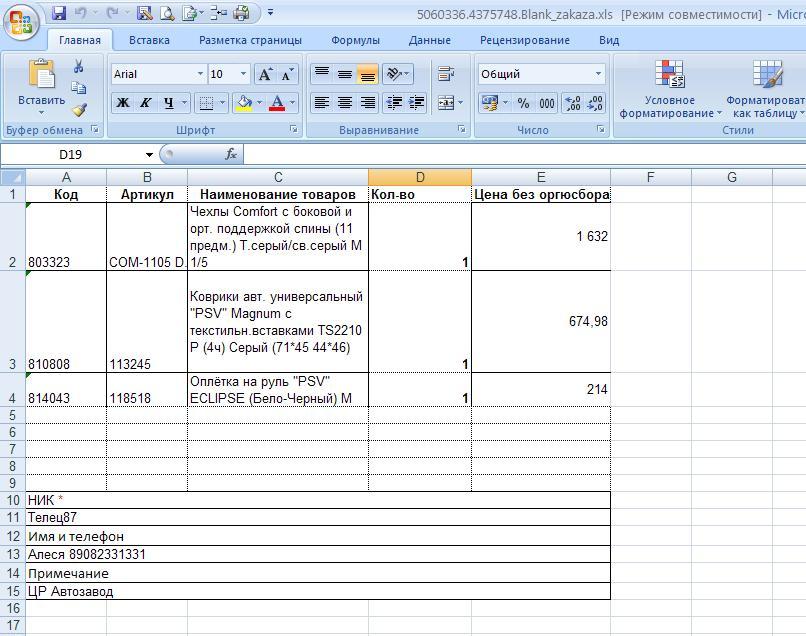The height and width of the screenshot is (636, 806).
Task: Open Print Preview from quick access toolbar
Action: pyautogui.click(x=166, y=14)
